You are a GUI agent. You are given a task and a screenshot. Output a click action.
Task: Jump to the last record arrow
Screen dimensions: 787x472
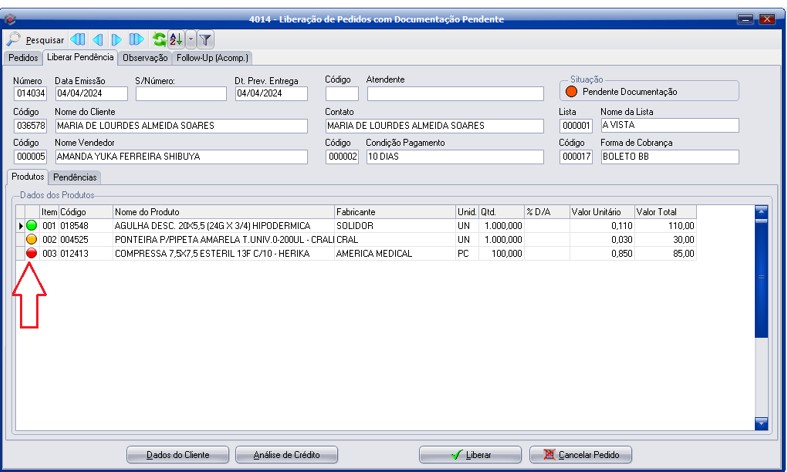137,40
